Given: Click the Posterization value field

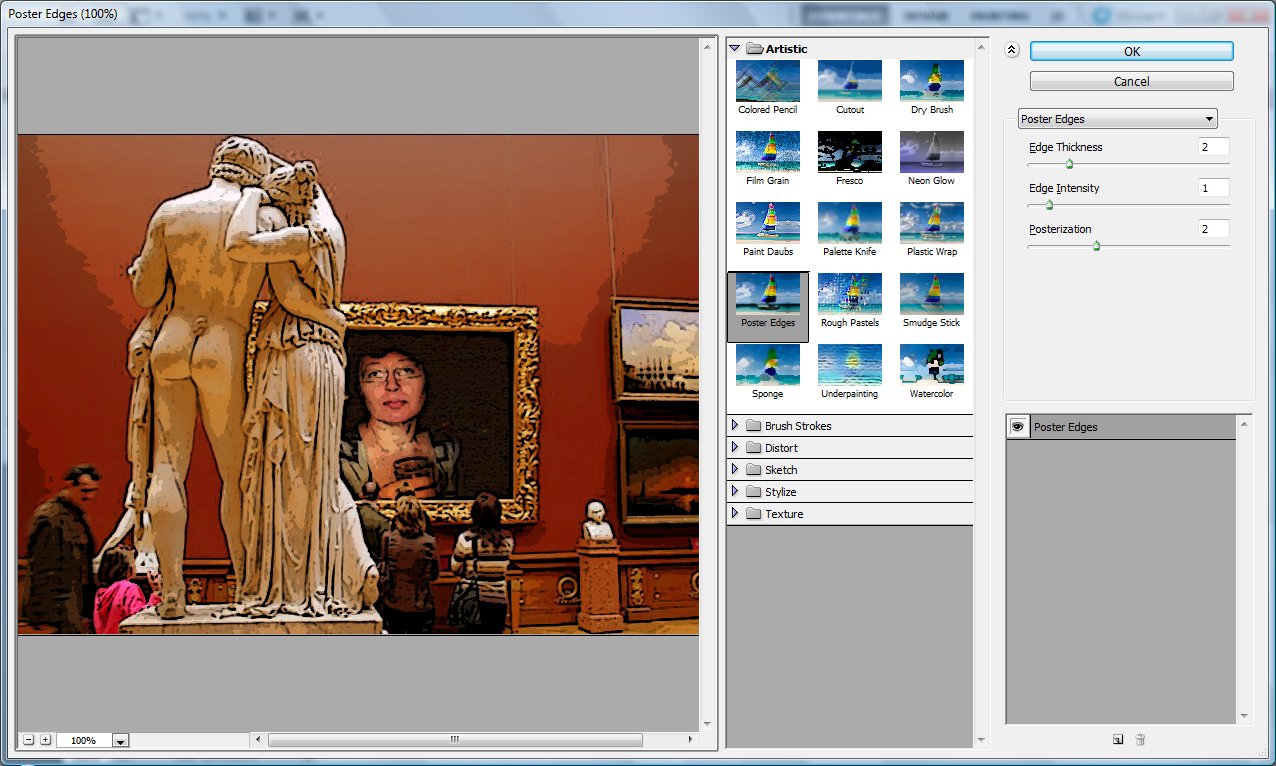Looking at the screenshot, I should pyautogui.click(x=1213, y=229).
